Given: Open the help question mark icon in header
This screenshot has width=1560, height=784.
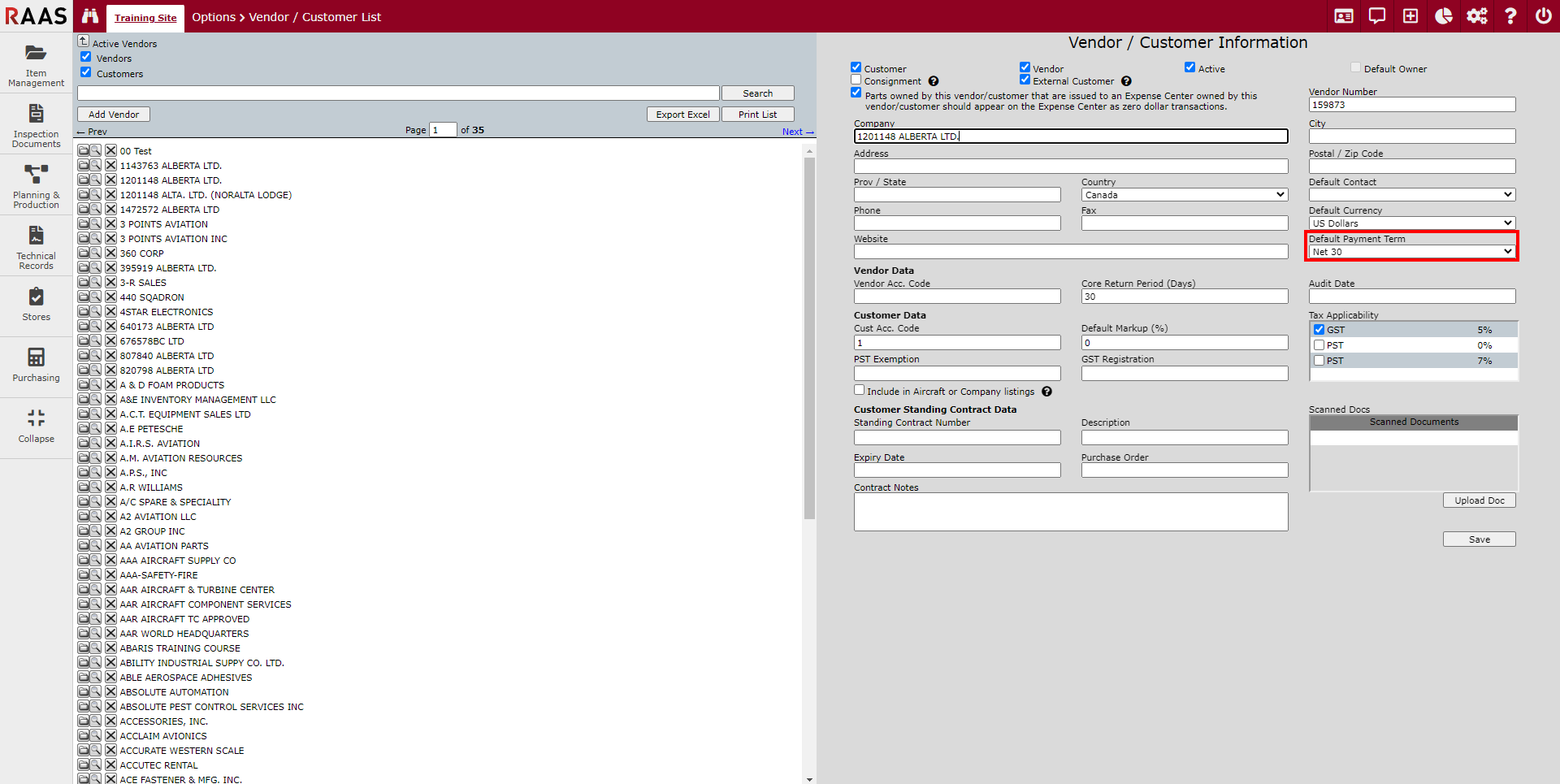Looking at the screenshot, I should [x=1510, y=16].
